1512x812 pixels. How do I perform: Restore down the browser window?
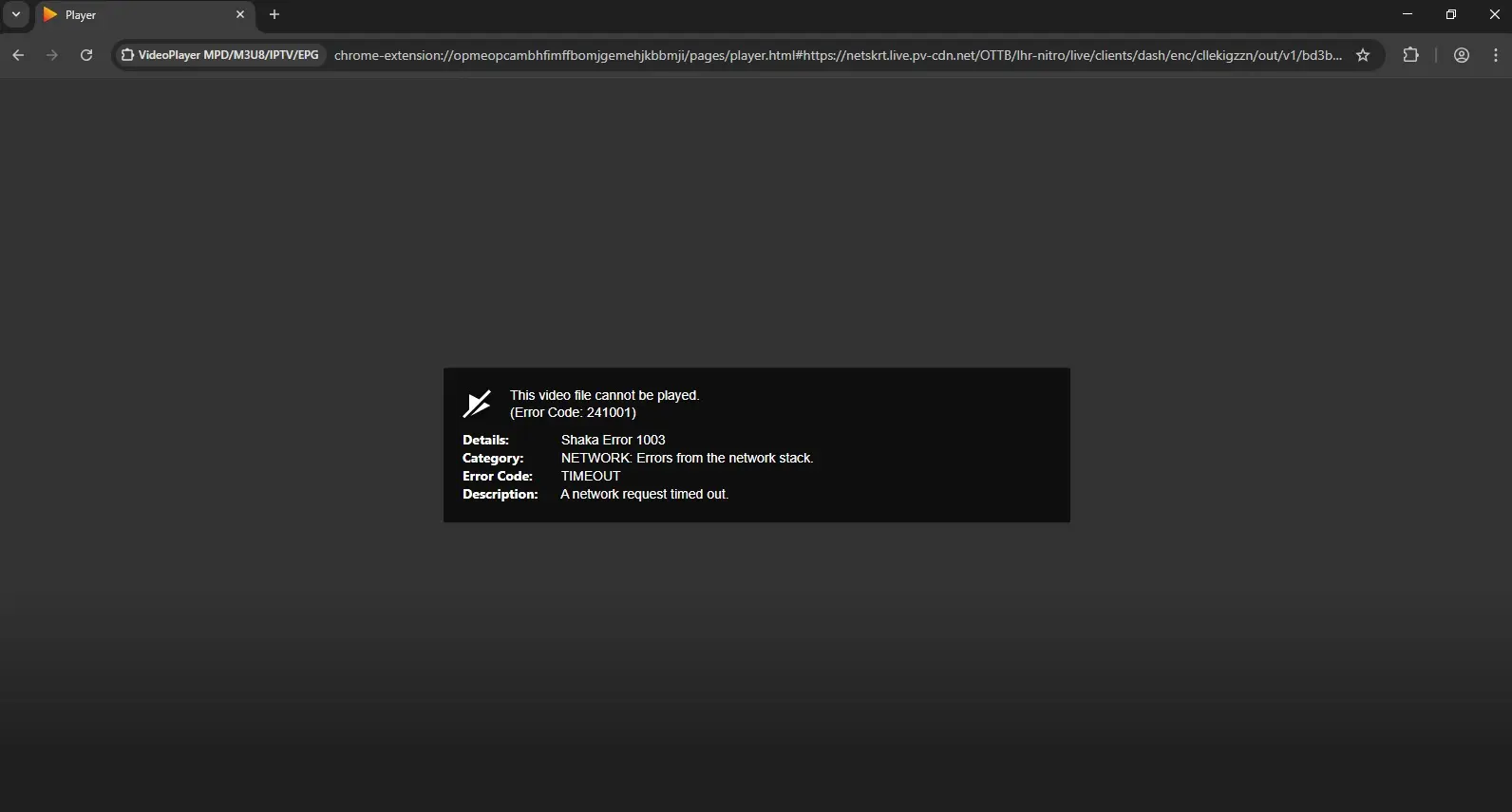[1451, 14]
